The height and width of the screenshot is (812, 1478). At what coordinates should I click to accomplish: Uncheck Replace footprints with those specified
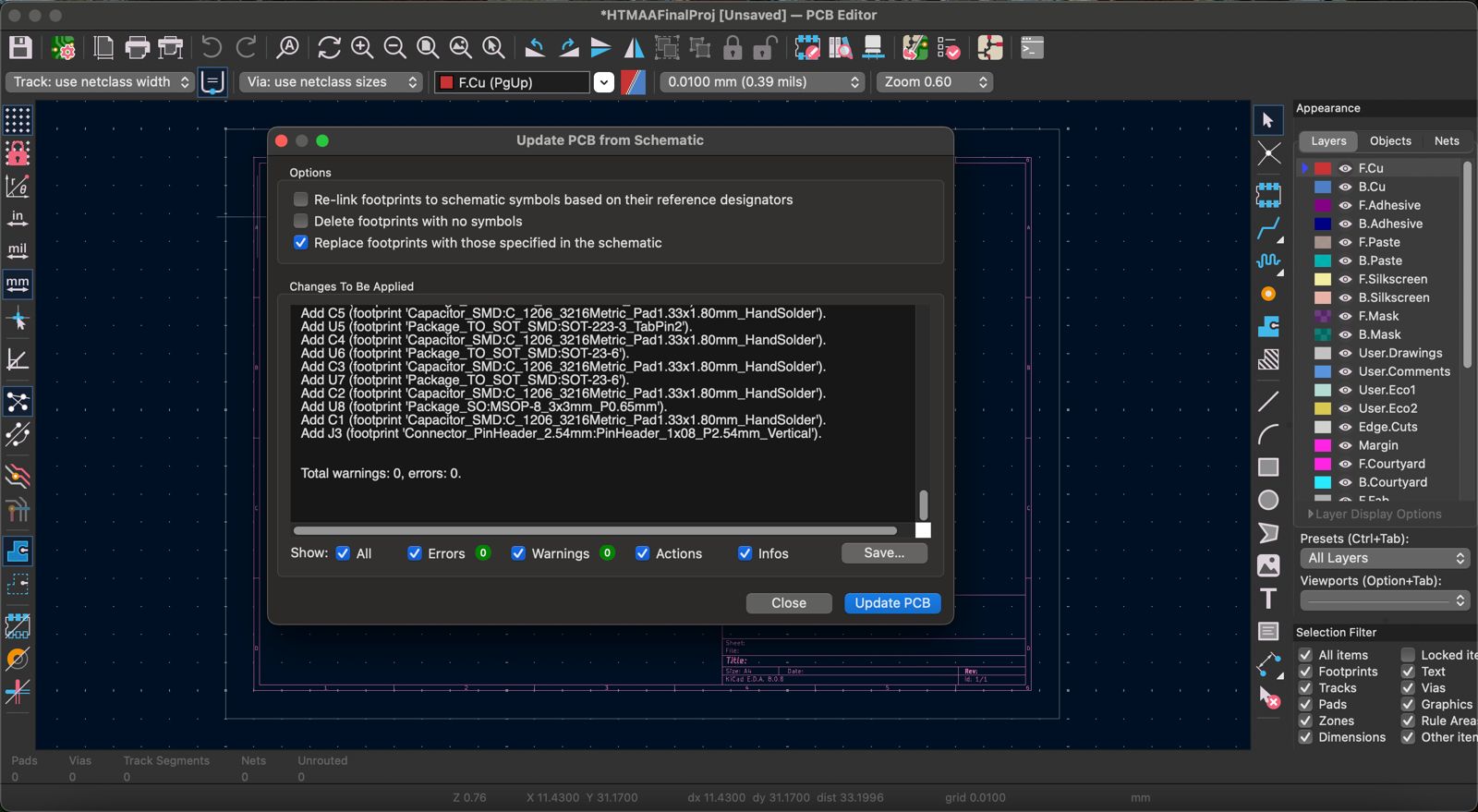(300, 243)
